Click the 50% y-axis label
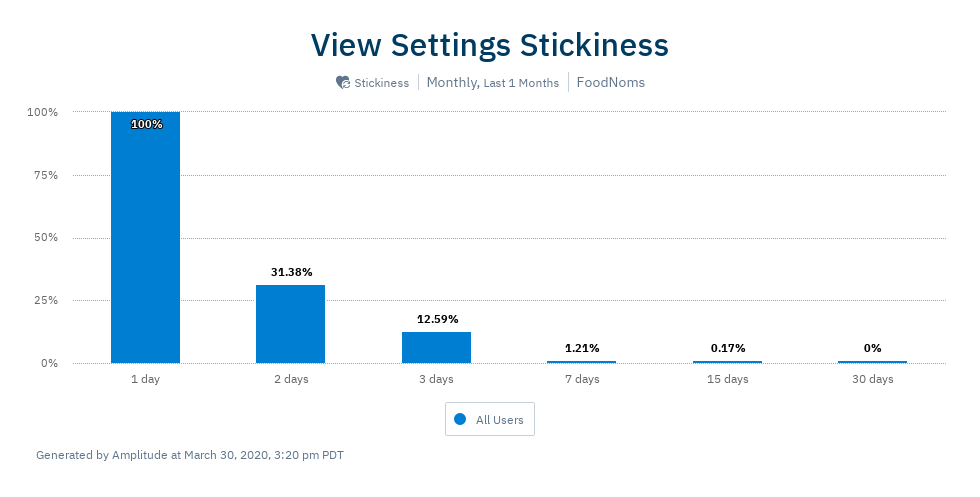The height and width of the screenshot is (497, 980). pyautogui.click(x=46, y=238)
